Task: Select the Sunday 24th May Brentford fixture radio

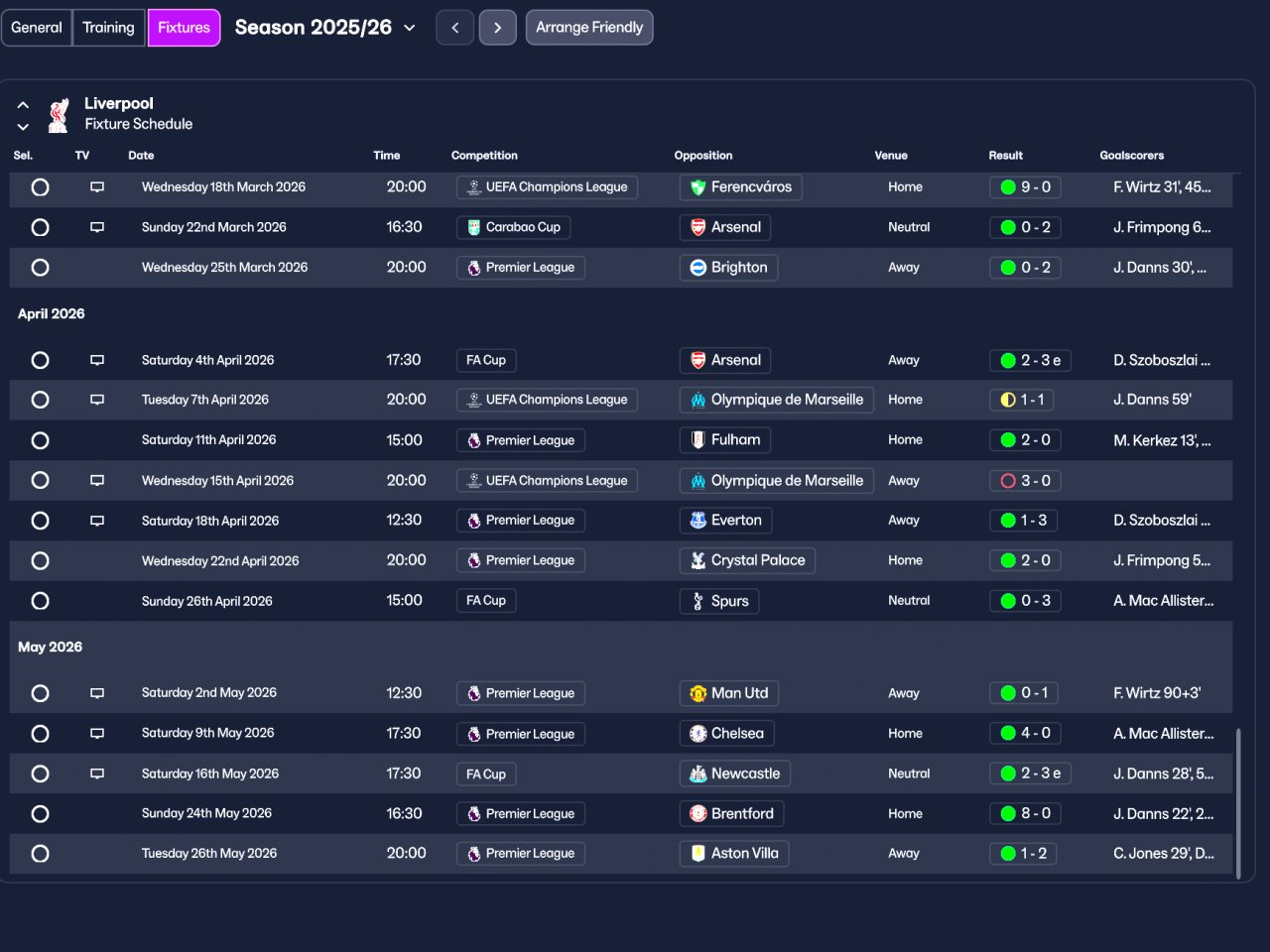Action: click(40, 813)
